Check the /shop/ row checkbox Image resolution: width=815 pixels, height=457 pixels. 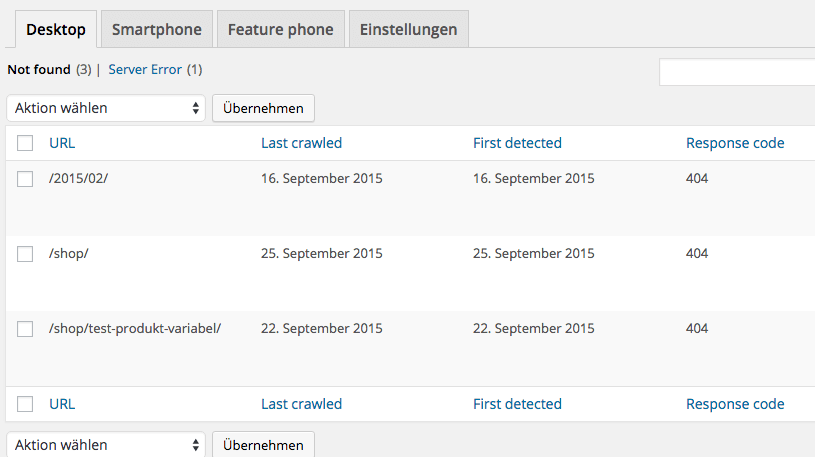26,254
